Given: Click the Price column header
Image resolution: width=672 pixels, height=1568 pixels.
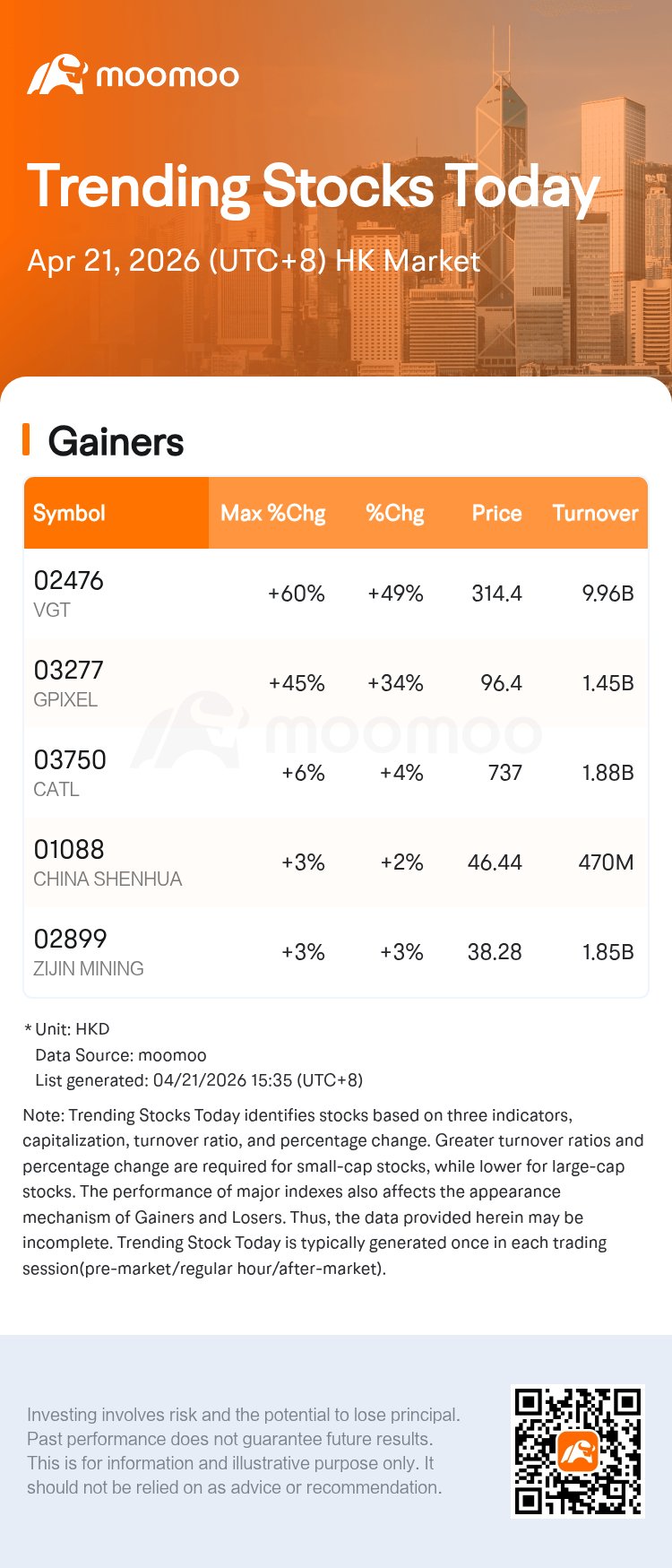Looking at the screenshot, I should (x=496, y=513).
